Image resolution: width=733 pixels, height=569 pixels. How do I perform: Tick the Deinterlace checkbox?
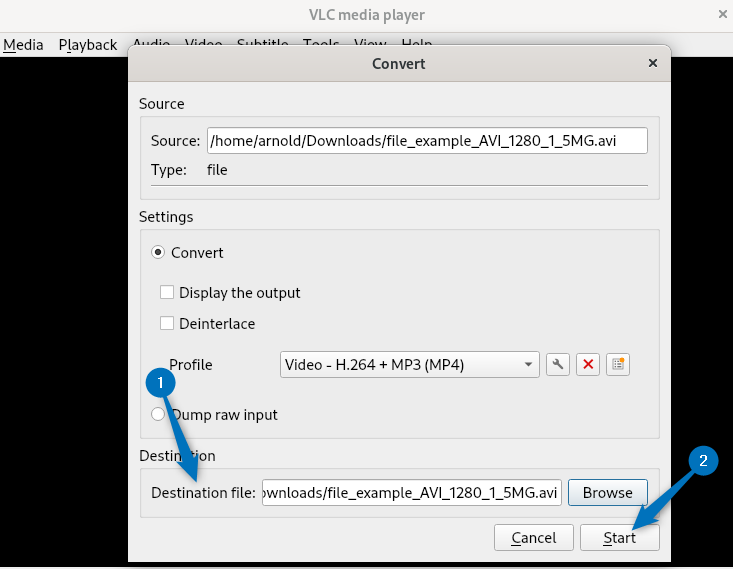point(167,324)
